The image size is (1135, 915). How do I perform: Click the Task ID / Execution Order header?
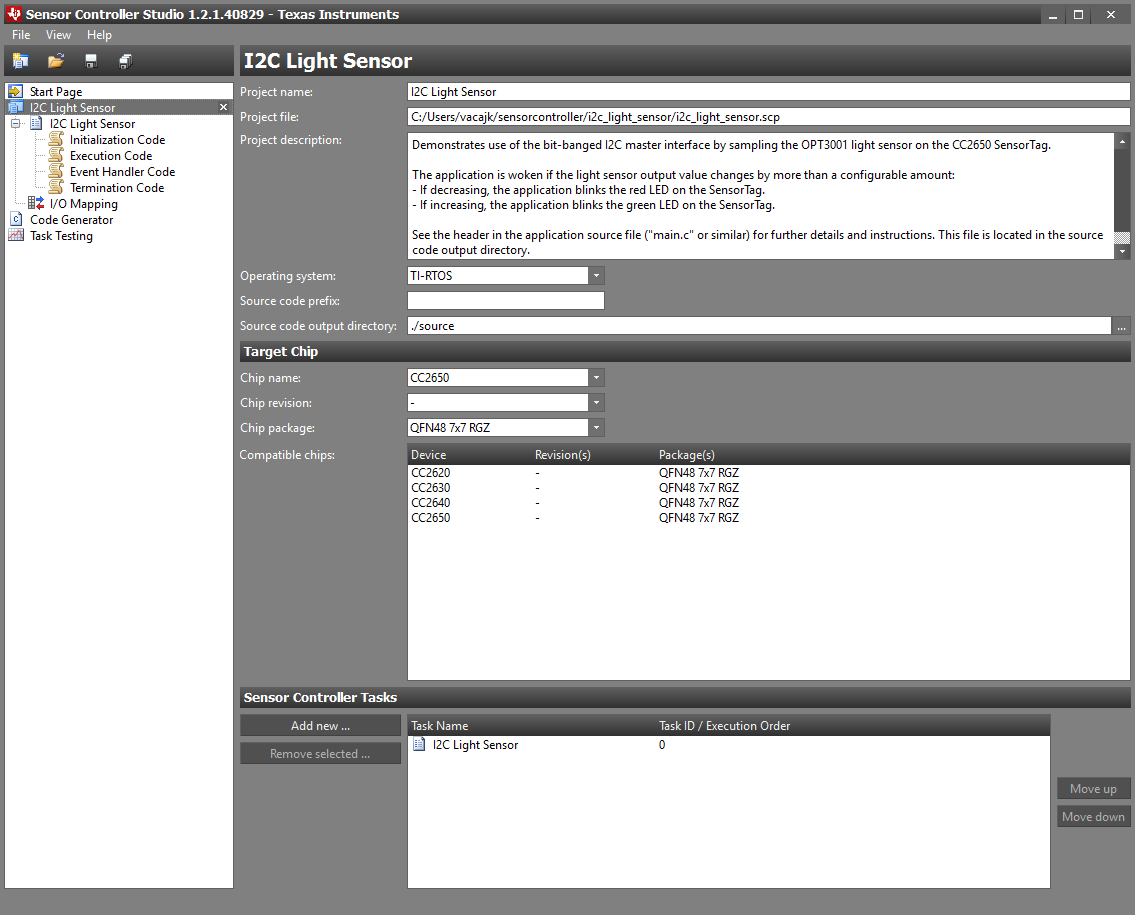853,725
